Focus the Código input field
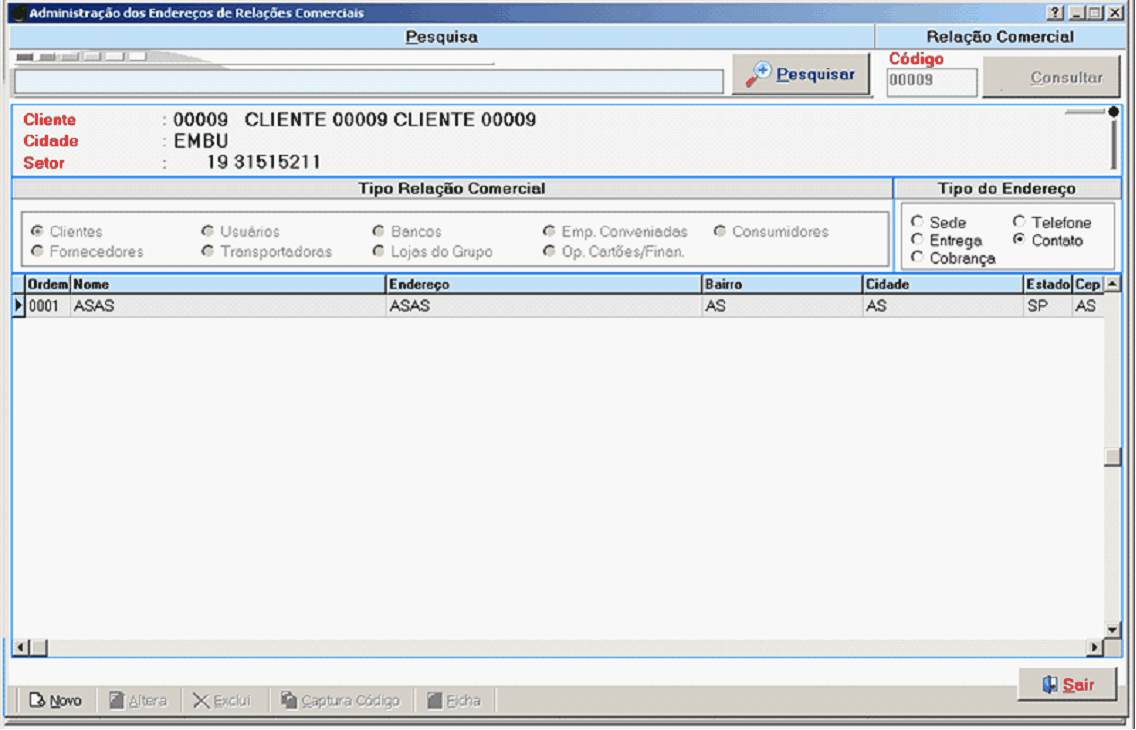The image size is (1136, 730). pyautogui.click(x=931, y=81)
